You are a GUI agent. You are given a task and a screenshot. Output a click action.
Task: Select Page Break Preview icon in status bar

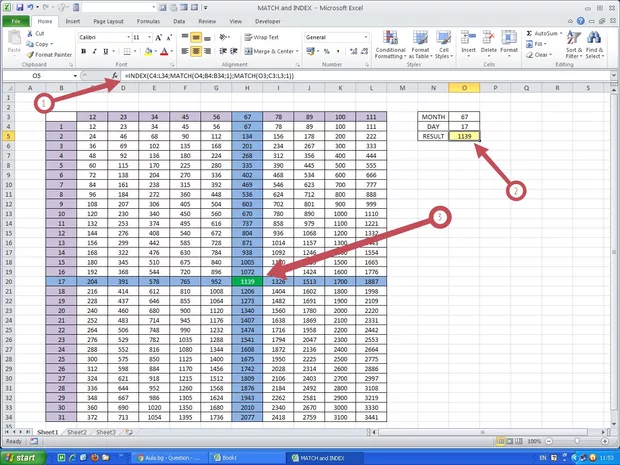518,441
